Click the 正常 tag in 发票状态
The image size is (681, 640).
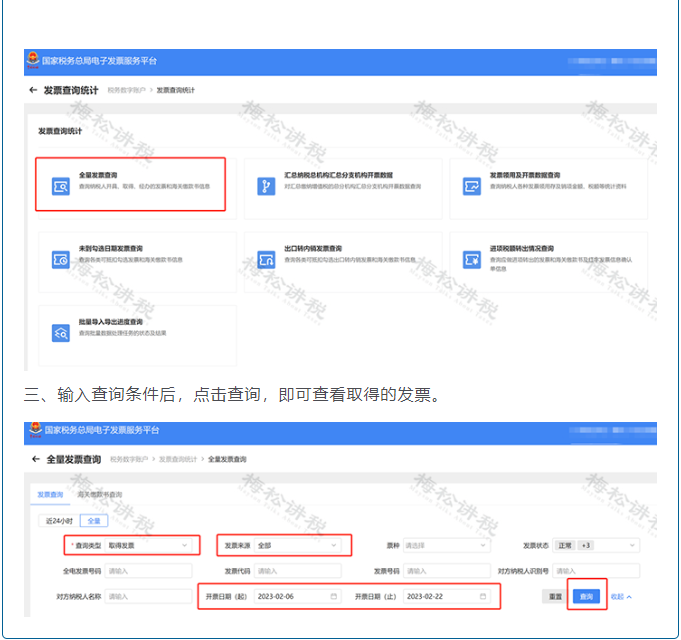[x=565, y=545]
